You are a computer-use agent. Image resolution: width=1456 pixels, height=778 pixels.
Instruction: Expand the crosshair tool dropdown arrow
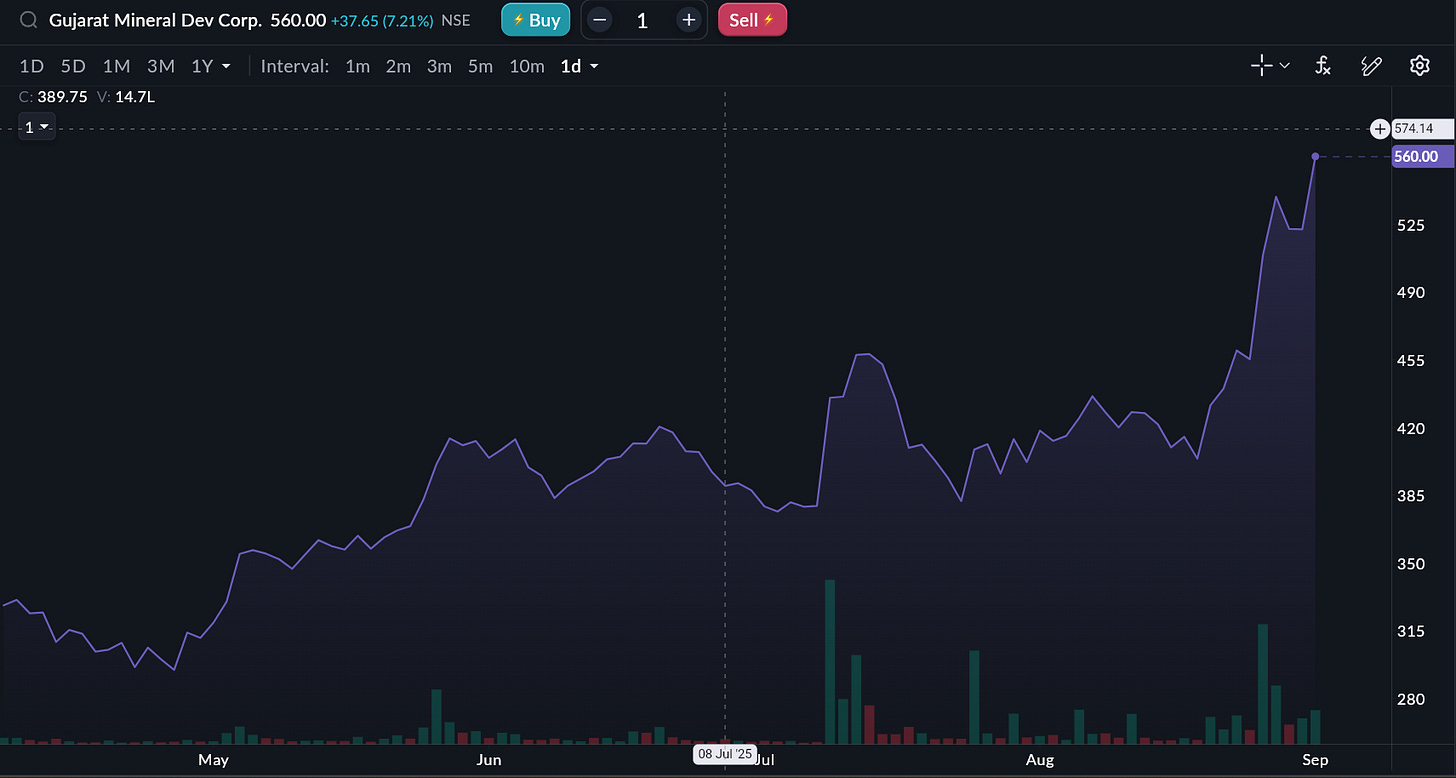point(1284,66)
